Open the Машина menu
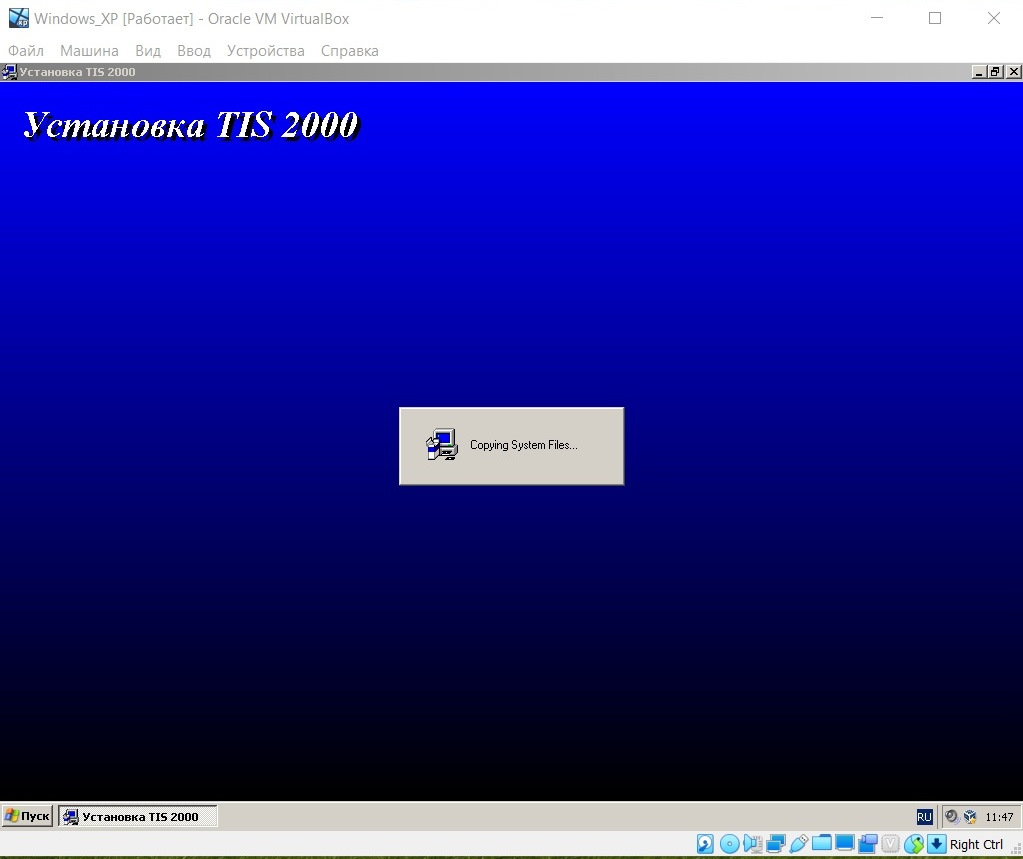The image size is (1023, 859). (x=89, y=51)
